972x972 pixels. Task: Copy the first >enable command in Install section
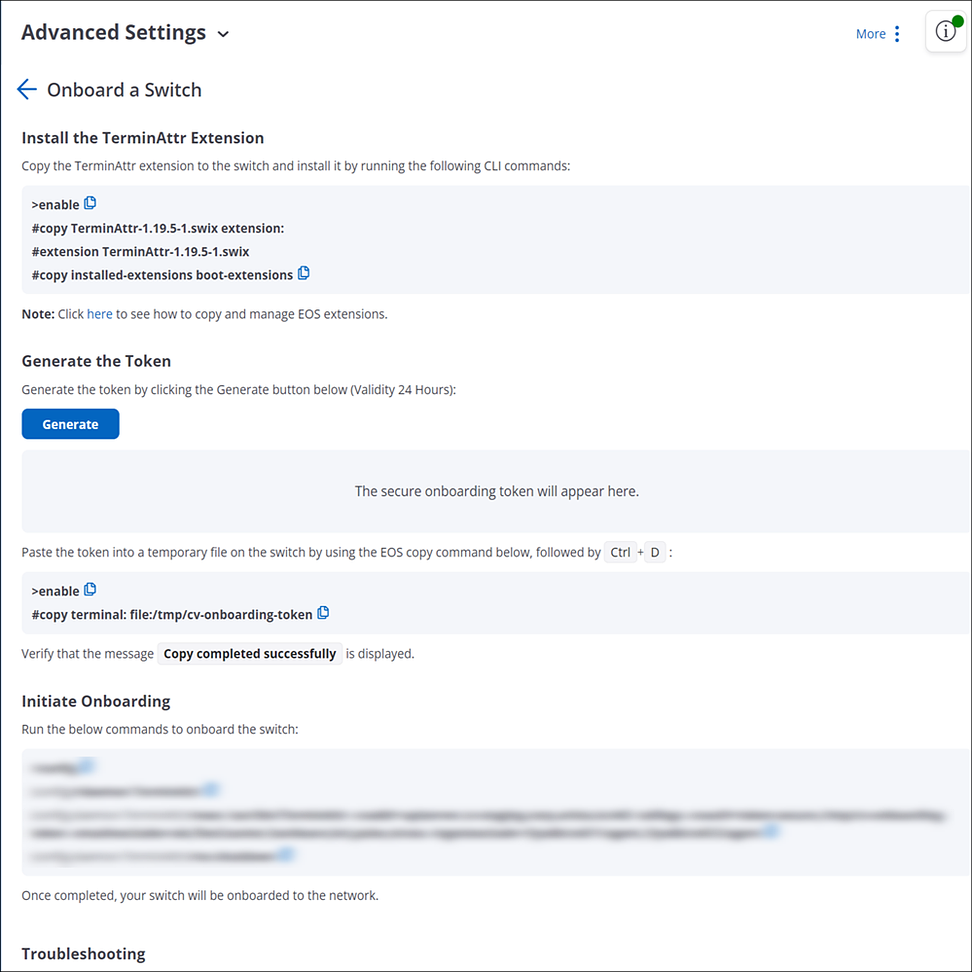tap(90, 203)
